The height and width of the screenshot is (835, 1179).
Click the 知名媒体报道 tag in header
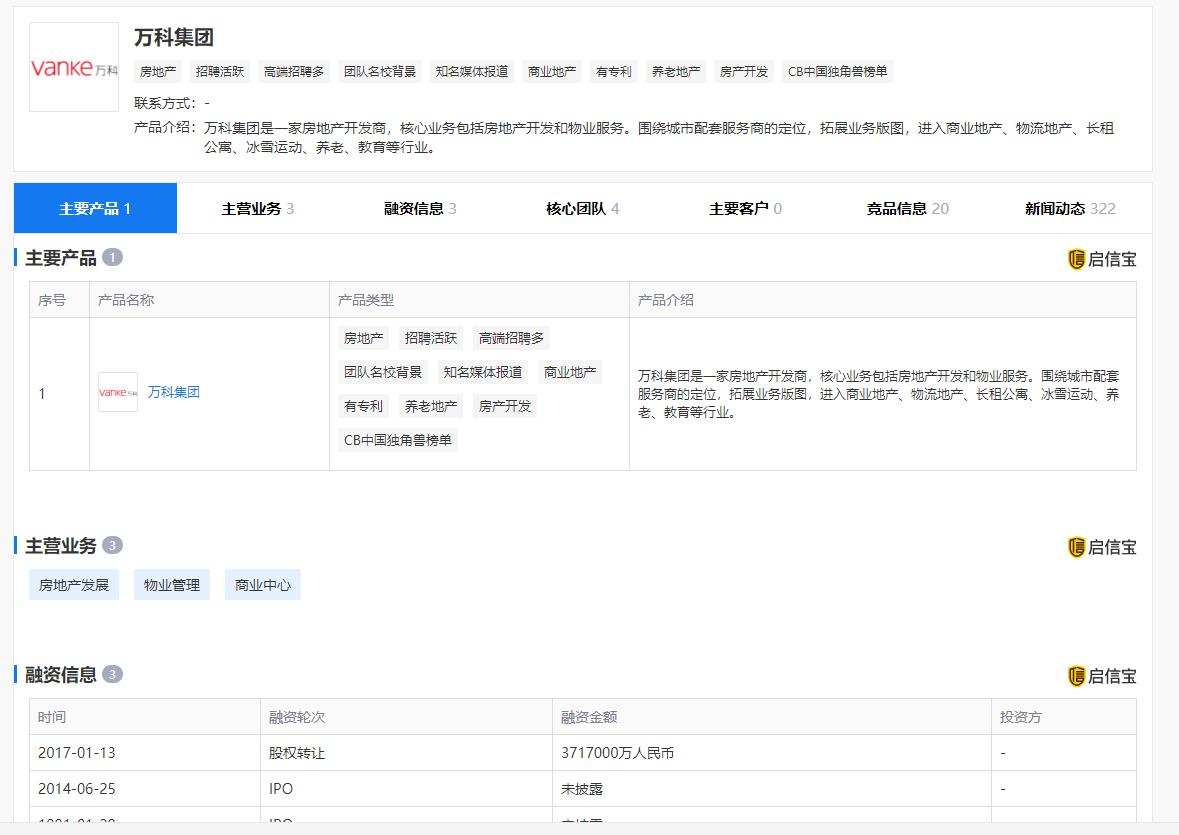tap(471, 71)
